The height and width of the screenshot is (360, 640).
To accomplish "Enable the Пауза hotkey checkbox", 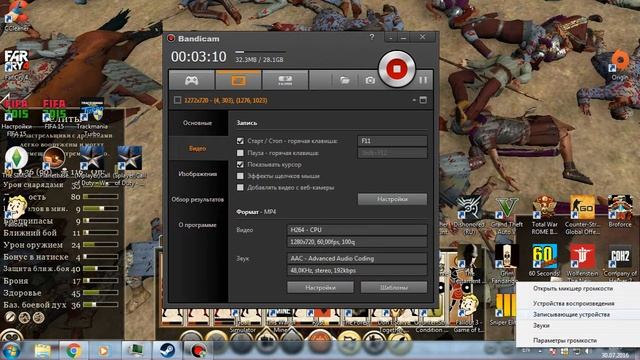I will click(240, 153).
